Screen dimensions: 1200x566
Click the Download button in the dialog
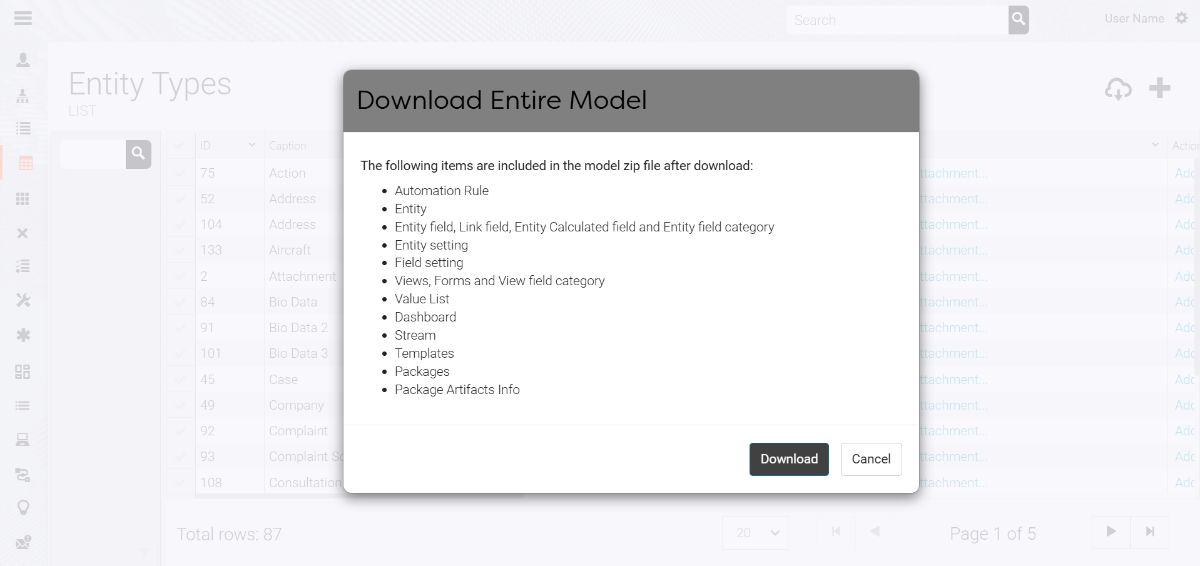pyautogui.click(x=789, y=459)
